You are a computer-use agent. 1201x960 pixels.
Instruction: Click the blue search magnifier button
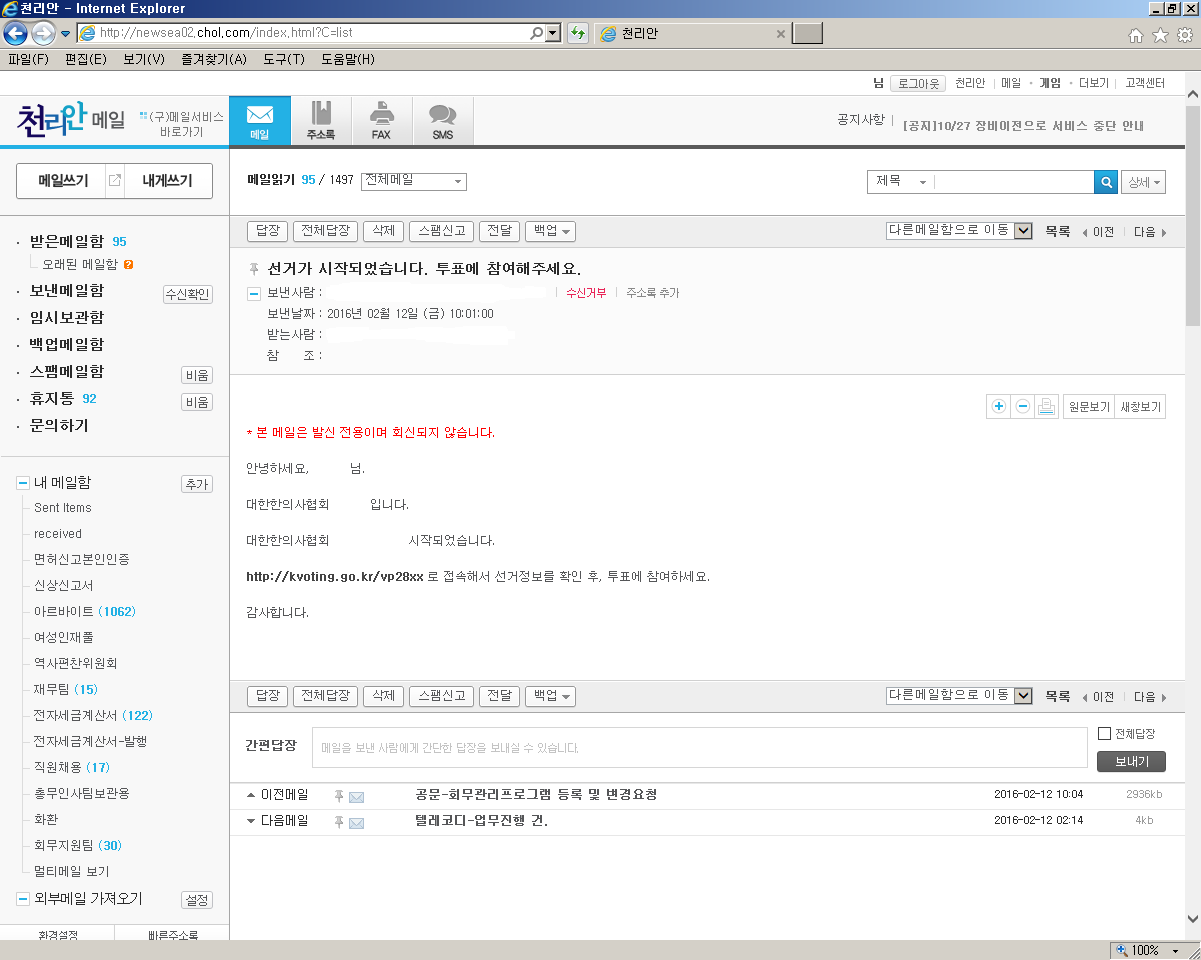(1106, 182)
